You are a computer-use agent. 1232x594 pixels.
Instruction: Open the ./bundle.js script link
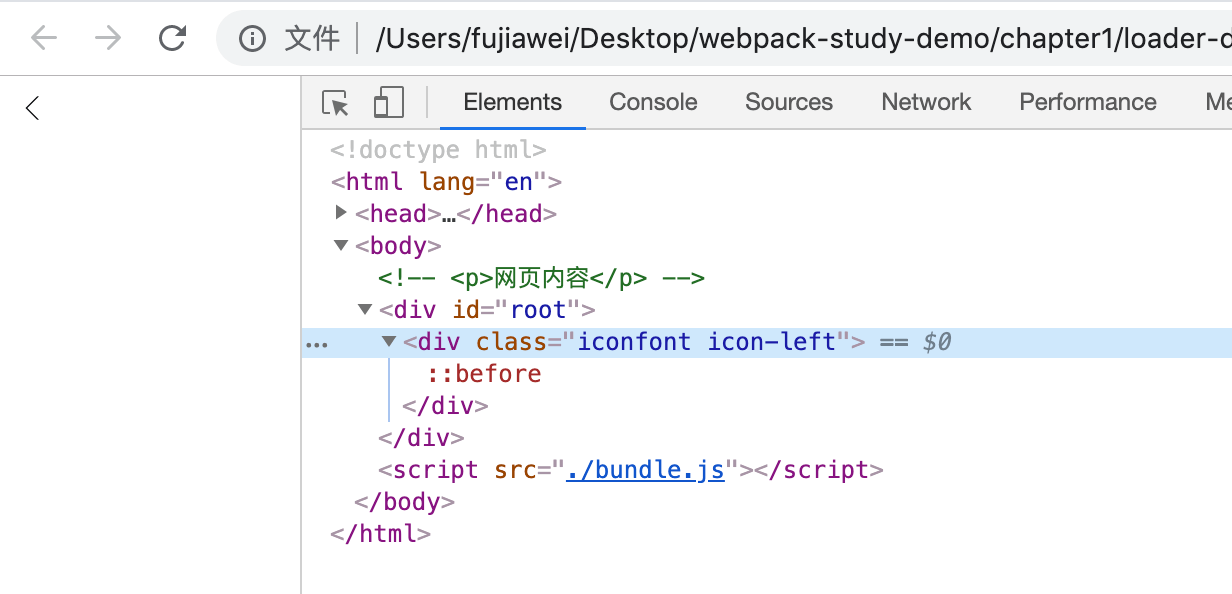coord(645,470)
